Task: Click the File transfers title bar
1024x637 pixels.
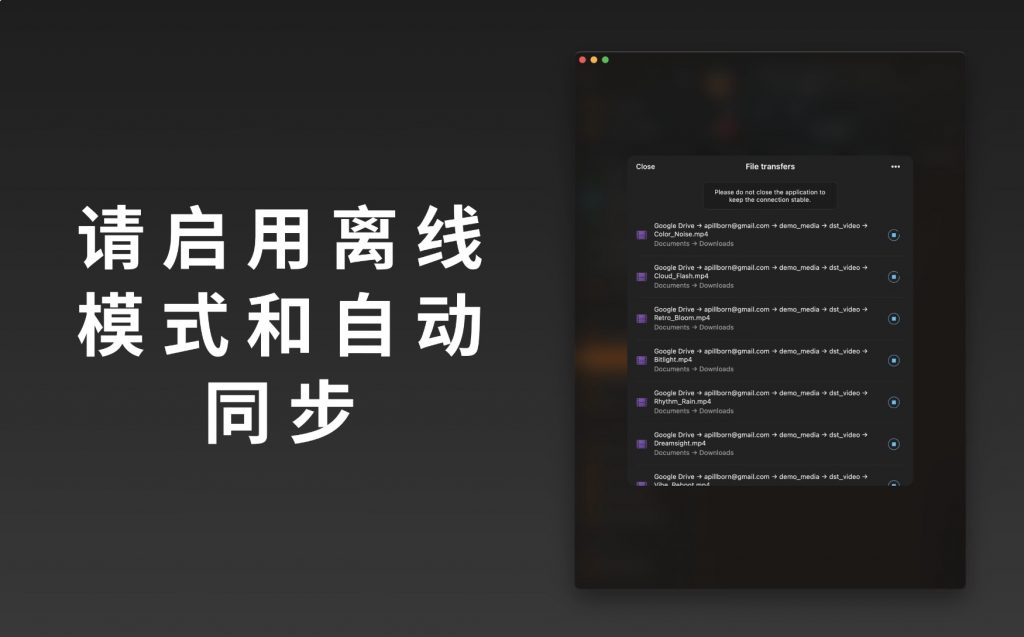Action: pos(770,166)
